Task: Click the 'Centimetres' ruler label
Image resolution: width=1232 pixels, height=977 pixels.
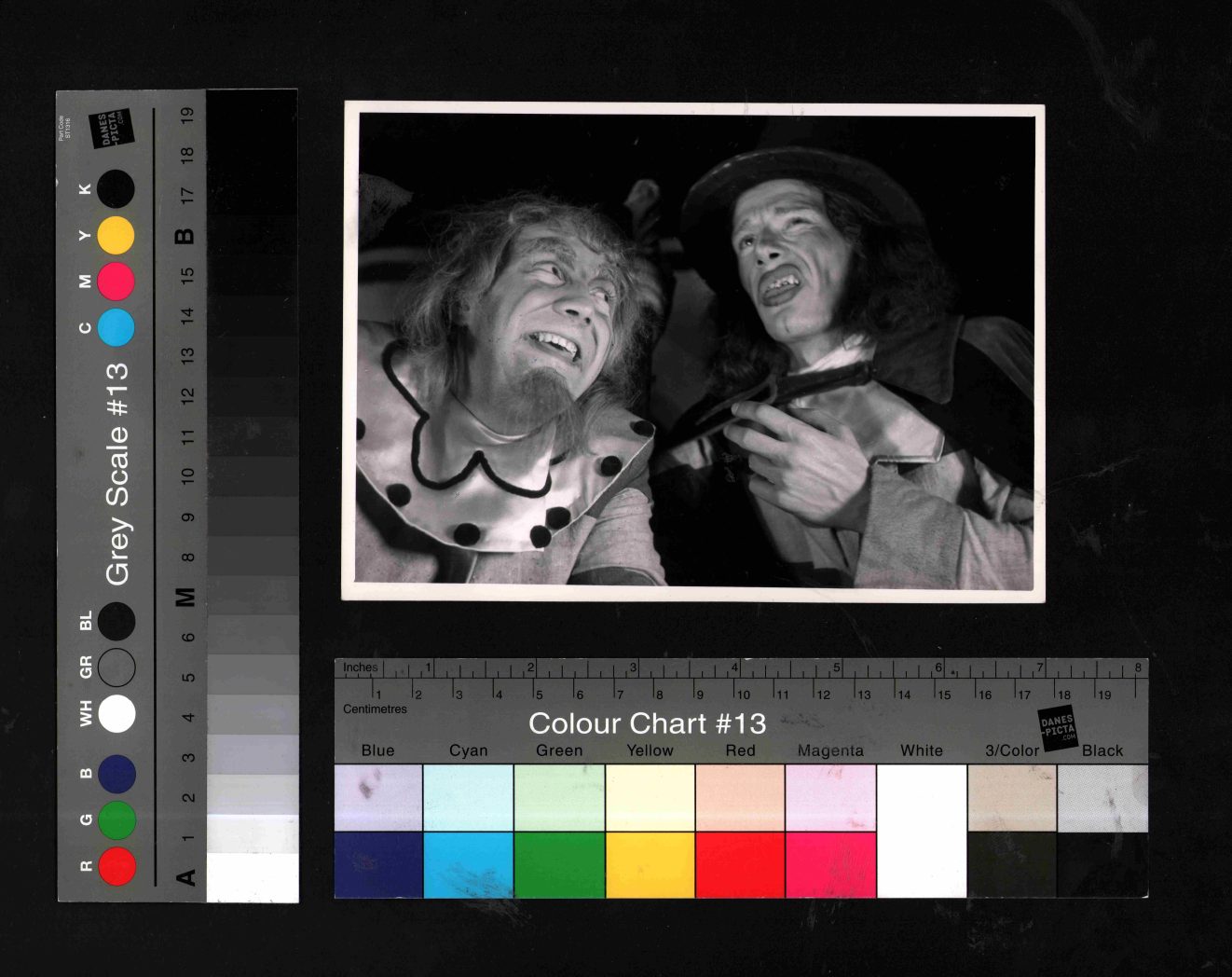Action: point(375,709)
